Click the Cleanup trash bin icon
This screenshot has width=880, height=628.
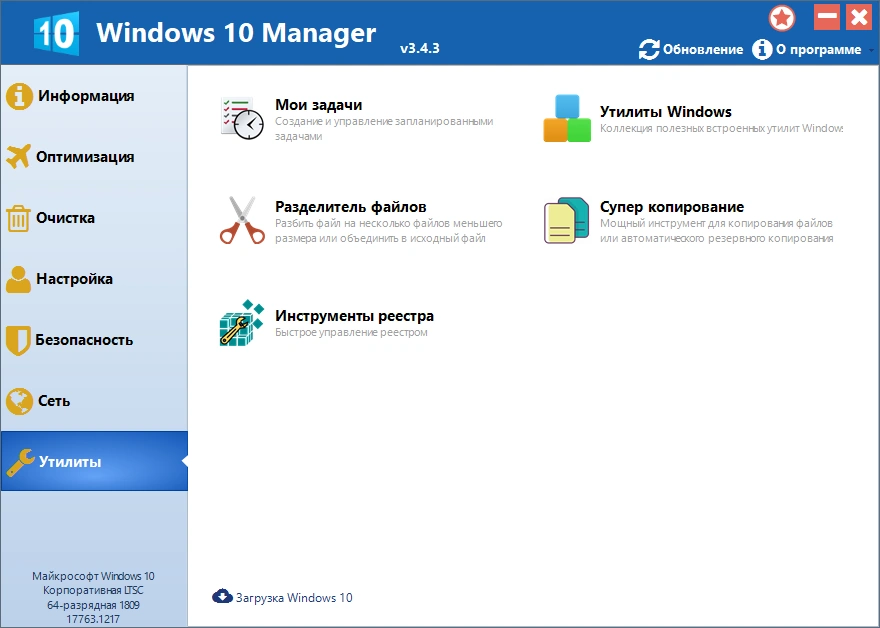pos(18,218)
